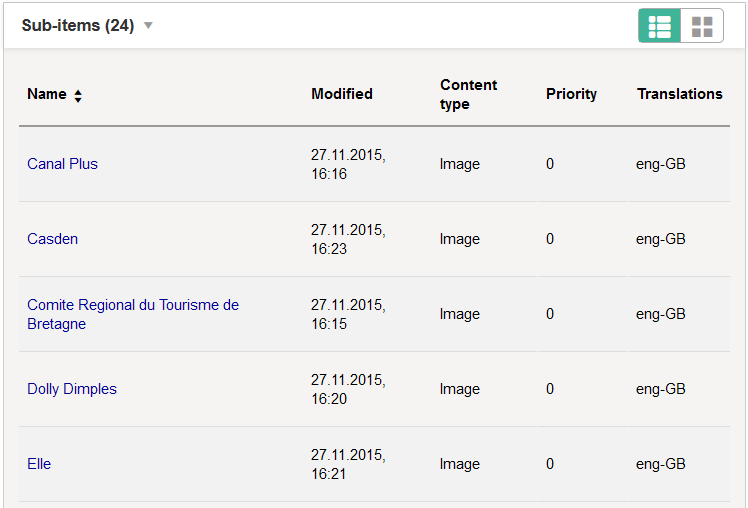
Task: Click the Modified column header
Action: pos(342,94)
